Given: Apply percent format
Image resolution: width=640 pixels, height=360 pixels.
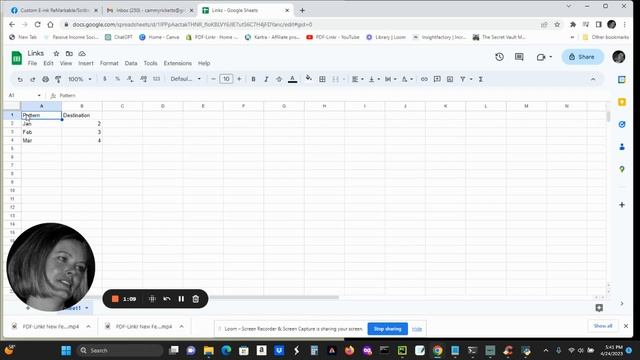Looking at the screenshot, I should click(118, 79).
